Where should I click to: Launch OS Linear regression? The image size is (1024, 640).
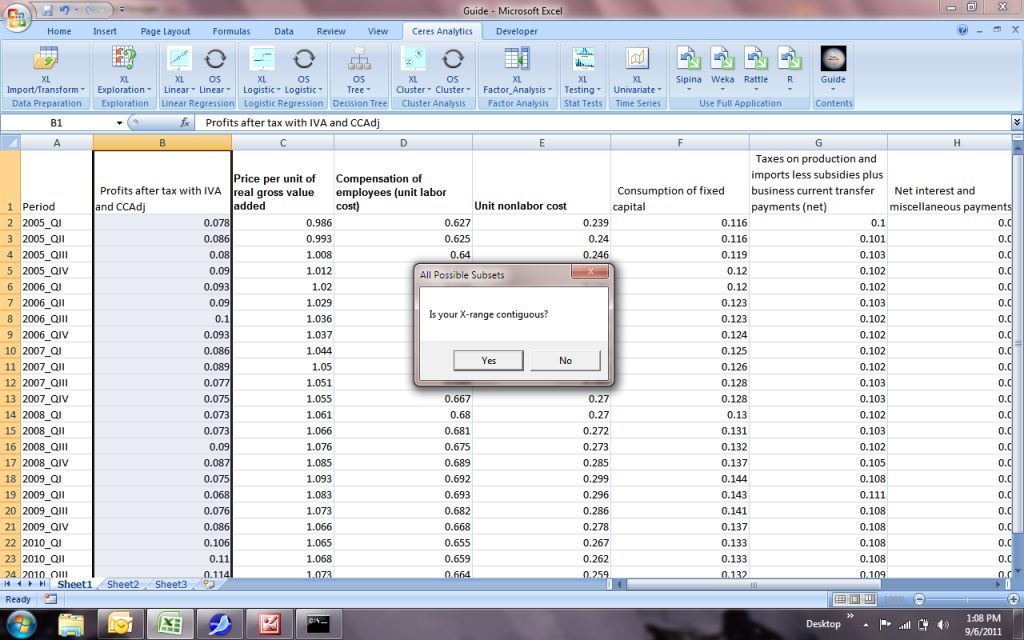tap(214, 71)
